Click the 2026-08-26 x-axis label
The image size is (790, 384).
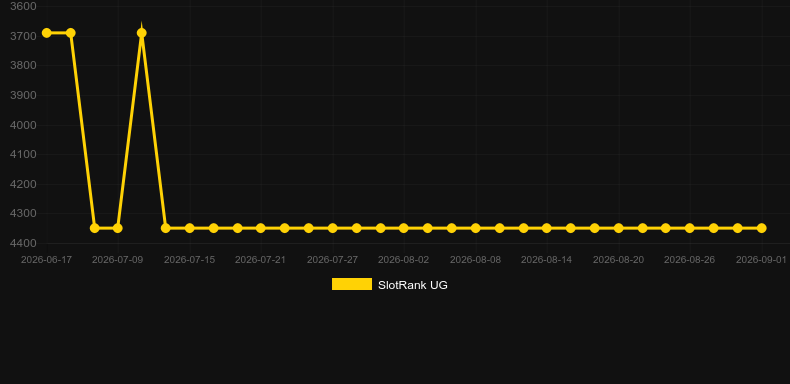pyautogui.click(x=690, y=260)
